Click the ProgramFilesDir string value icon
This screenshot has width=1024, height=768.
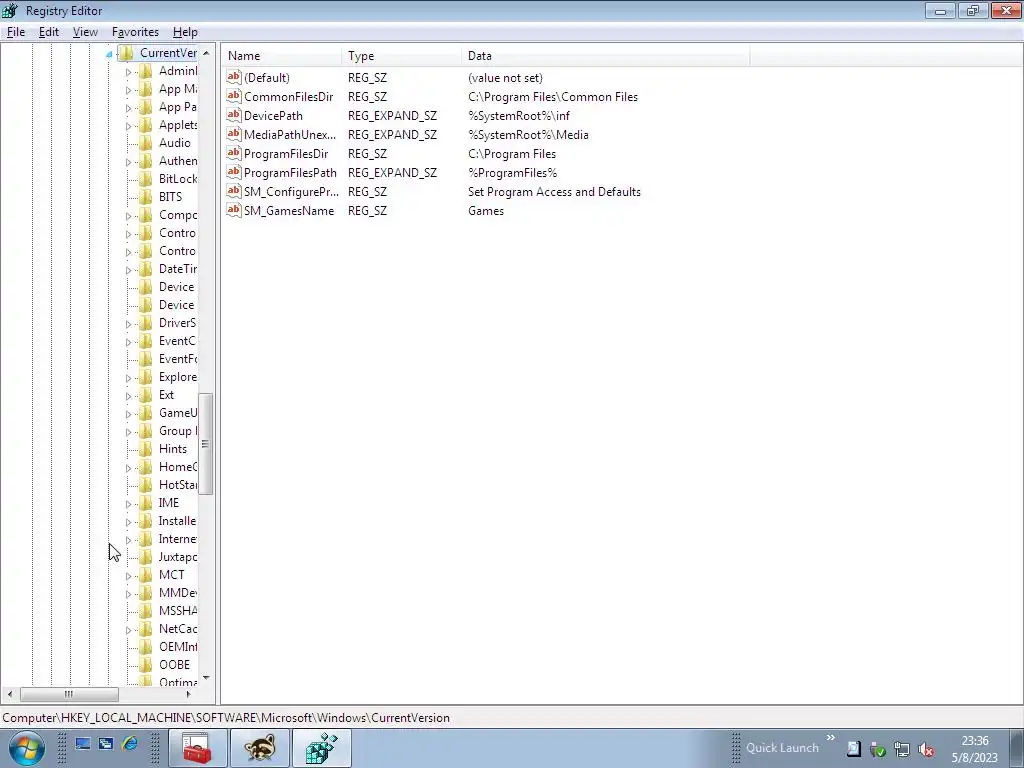[234, 153]
